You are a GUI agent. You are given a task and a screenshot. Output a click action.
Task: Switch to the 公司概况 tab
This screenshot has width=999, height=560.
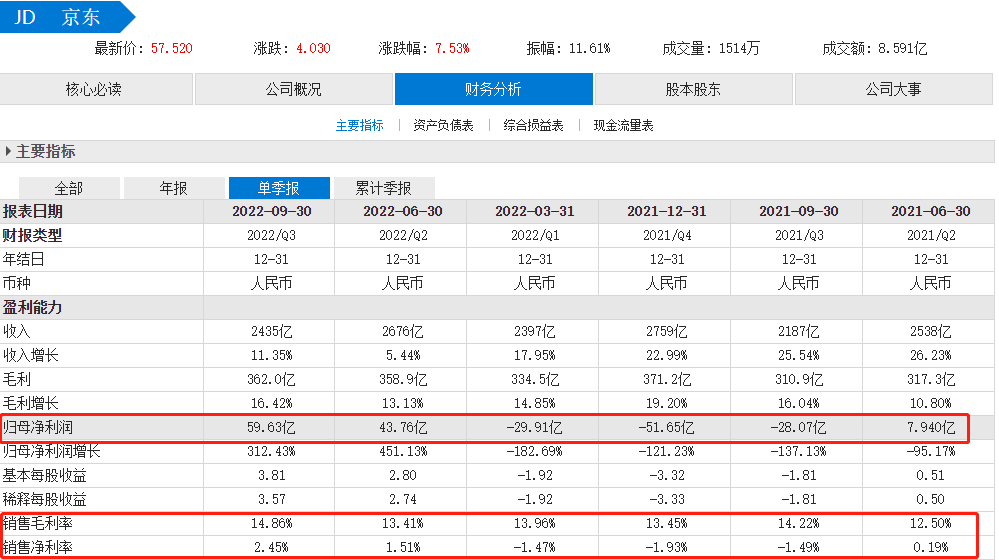click(x=293, y=89)
